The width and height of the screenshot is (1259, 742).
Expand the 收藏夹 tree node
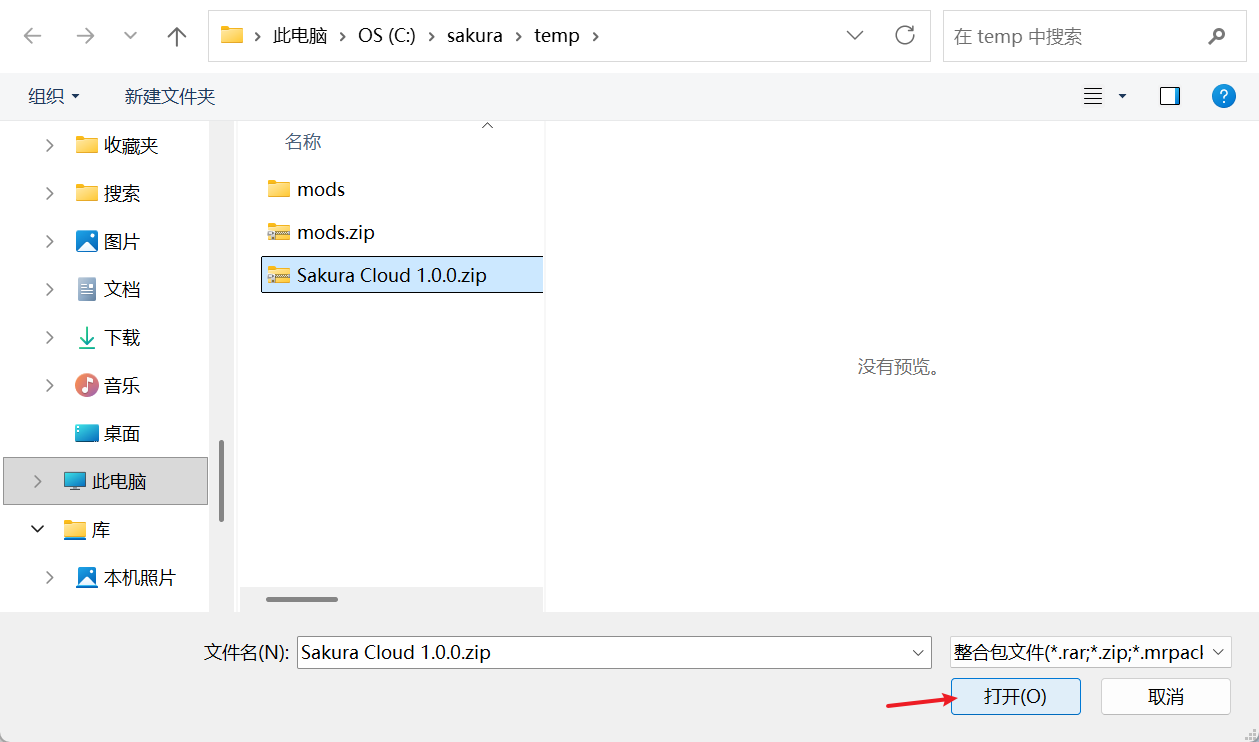point(49,145)
